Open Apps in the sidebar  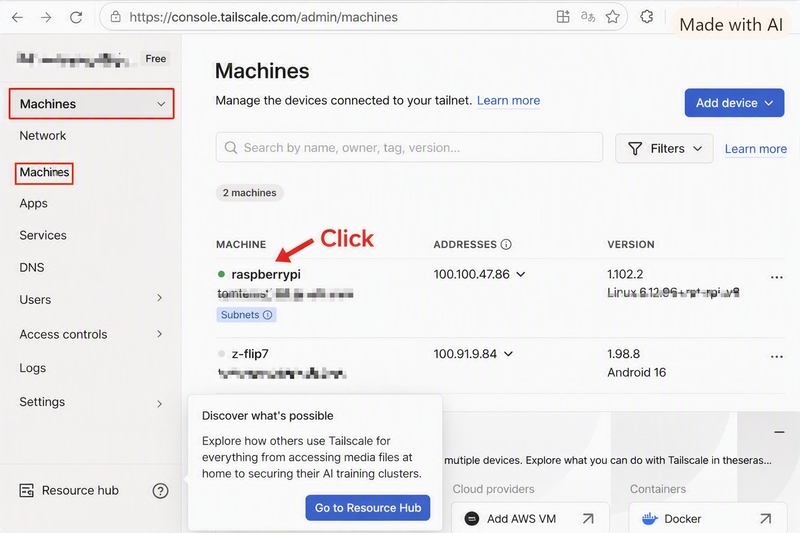[34, 204]
